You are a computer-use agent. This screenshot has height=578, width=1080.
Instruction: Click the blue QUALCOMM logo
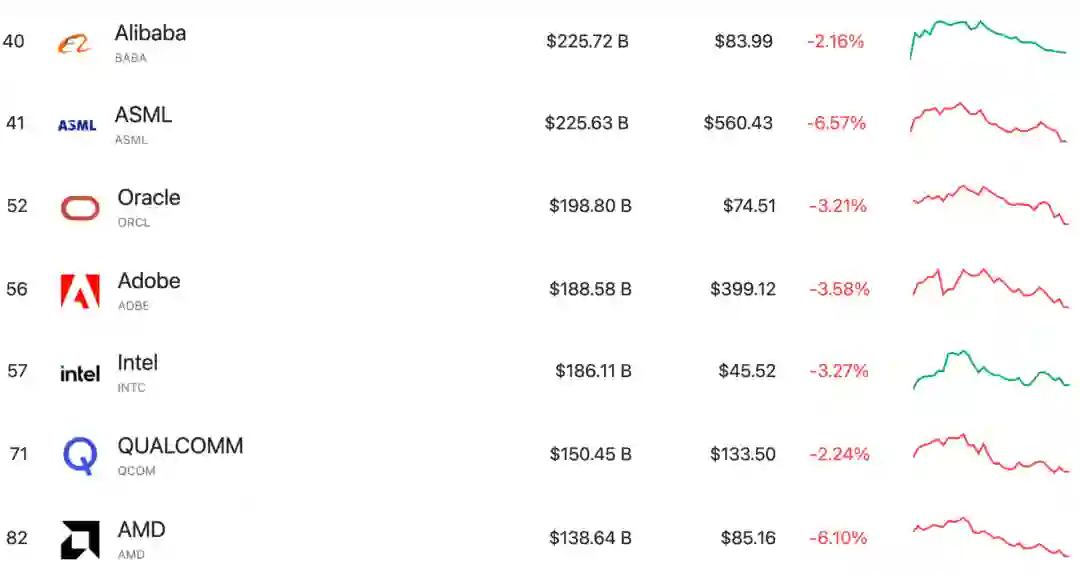pyautogui.click(x=80, y=456)
